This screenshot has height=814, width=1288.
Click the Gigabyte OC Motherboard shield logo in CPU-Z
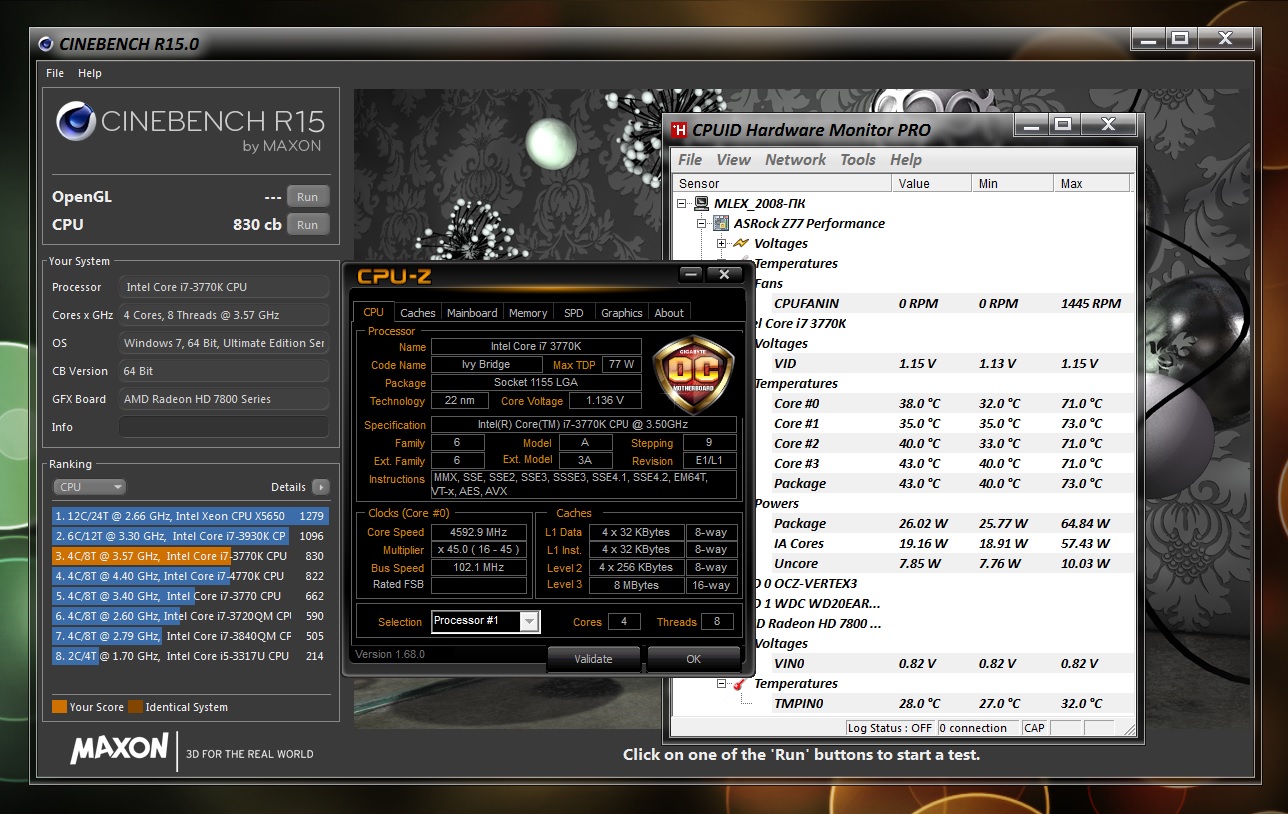tap(693, 374)
